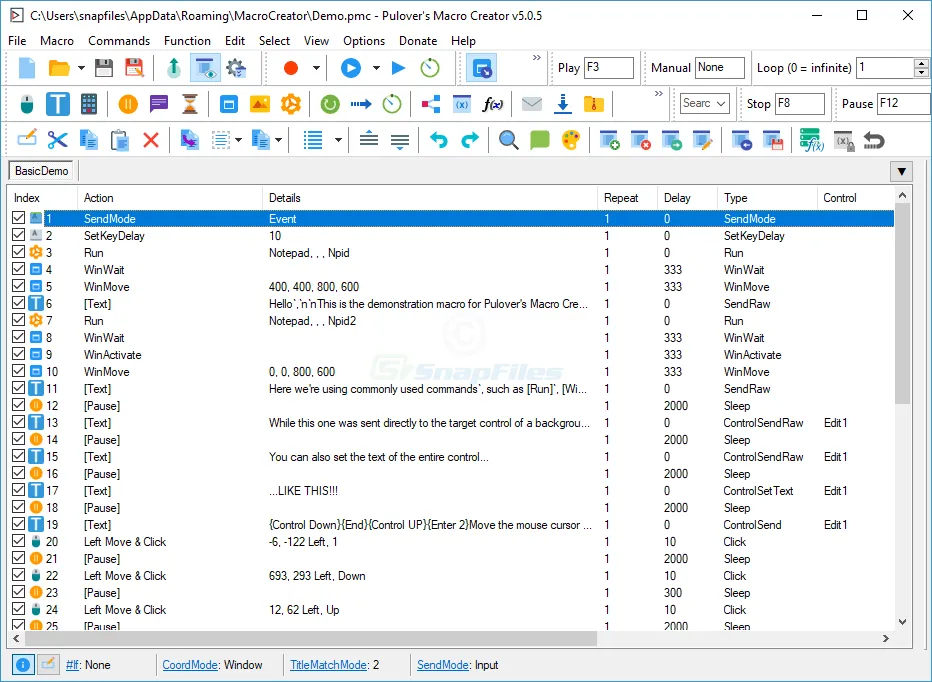The image size is (932, 682).
Task: Open the message box purple icon
Action: coord(159,104)
